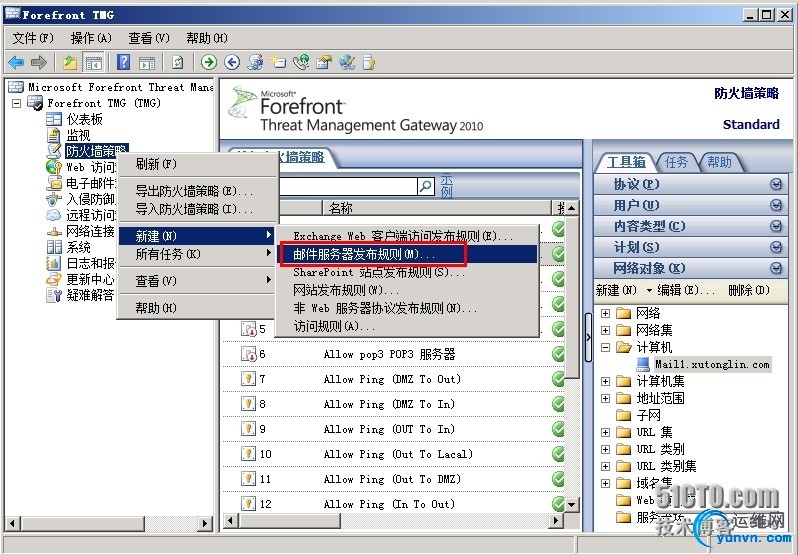
Task: Select 邮件服务器发布规则(M)... submenu item
Action: tap(407, 254)
